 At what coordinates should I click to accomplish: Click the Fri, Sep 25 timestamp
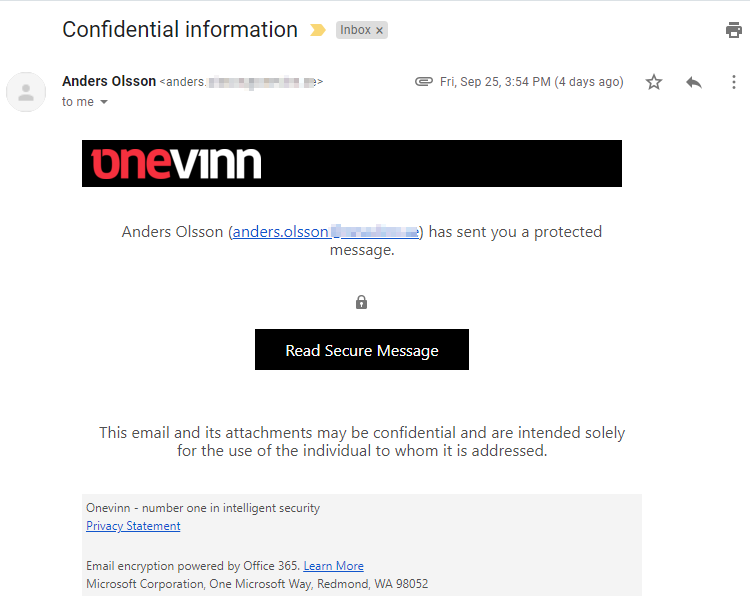click(x=531, y=82)
